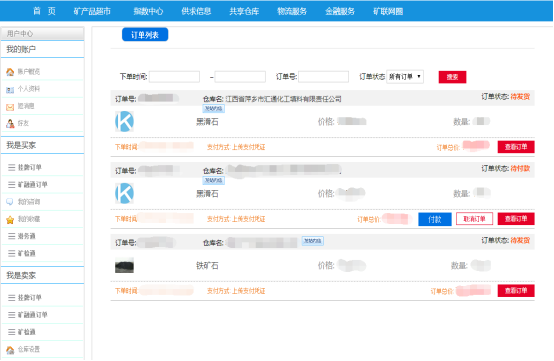554x361 pixels.
Task: Click the K logo thumbnail of first order
Action: [x=124, y=122]
